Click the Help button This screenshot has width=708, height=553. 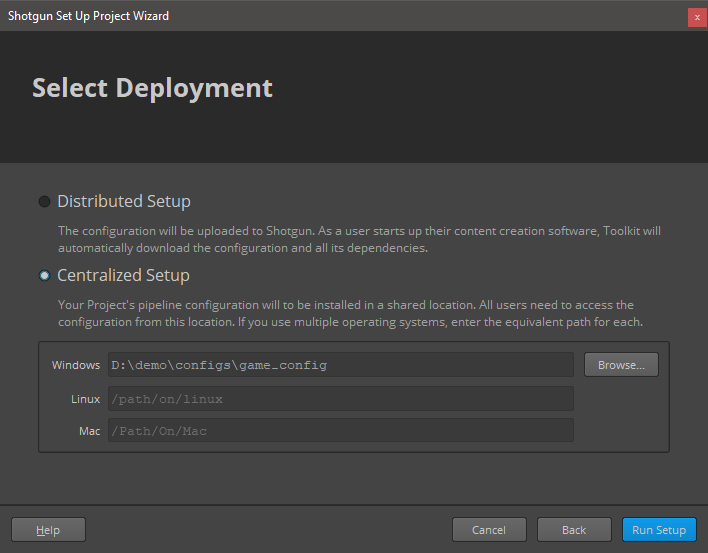[x=48, y=530]
